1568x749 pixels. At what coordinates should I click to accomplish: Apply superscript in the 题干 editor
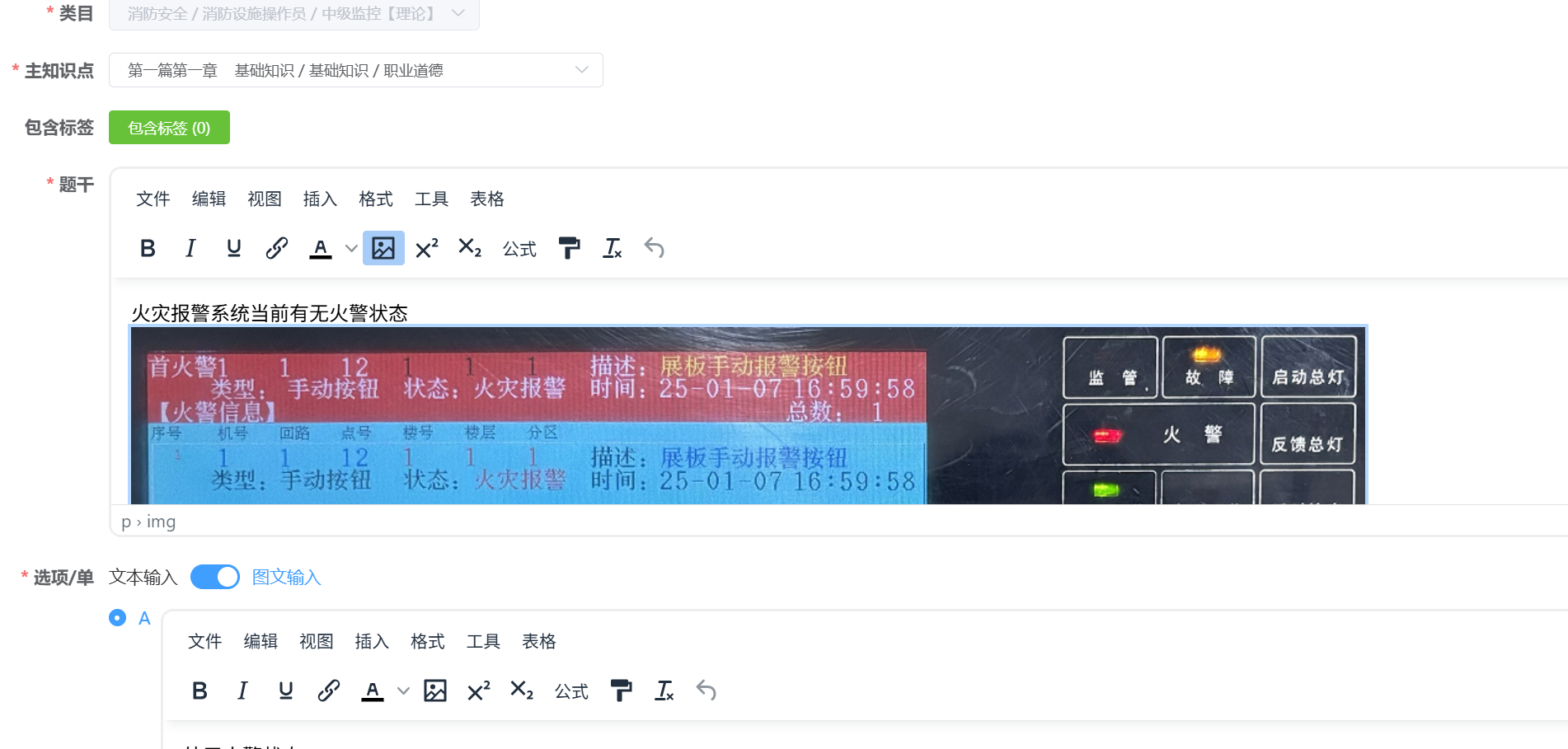(x=426, y=248)
